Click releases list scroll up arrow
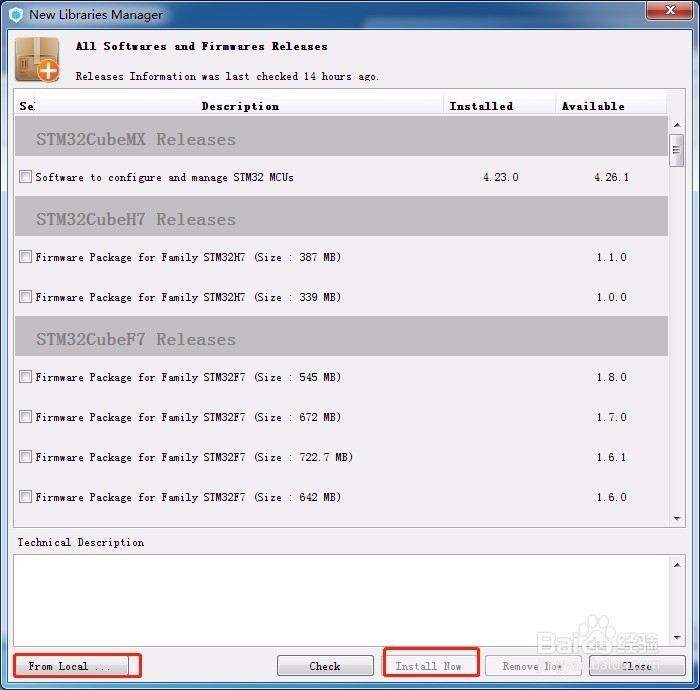The image size is (700, 690). point(677,125)
